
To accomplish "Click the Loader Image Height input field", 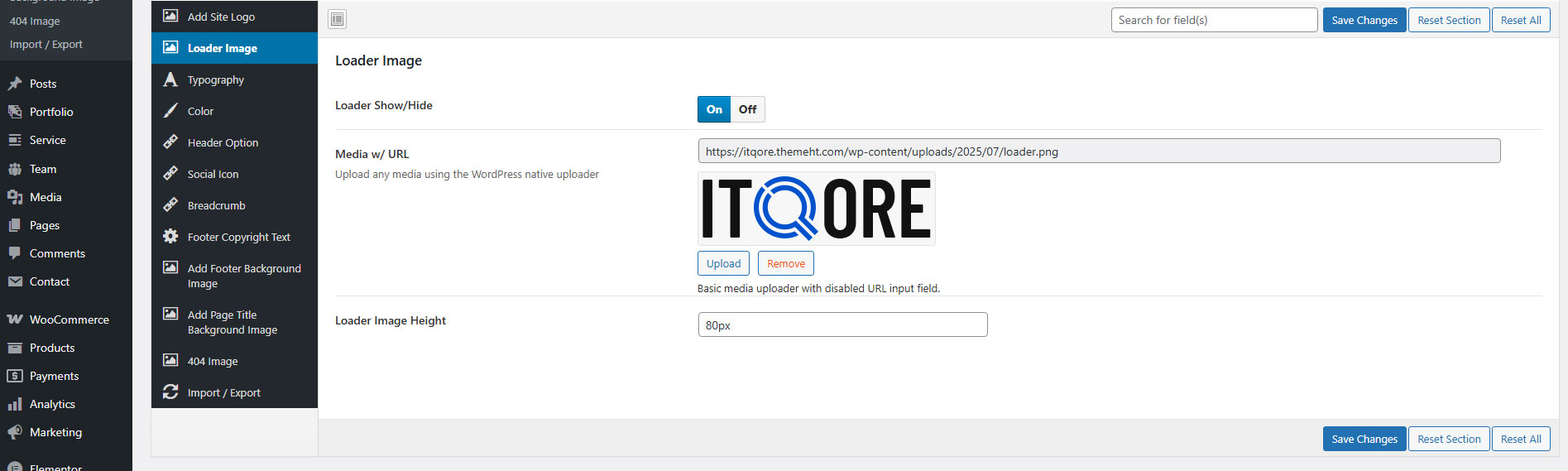I will [842, 324].
